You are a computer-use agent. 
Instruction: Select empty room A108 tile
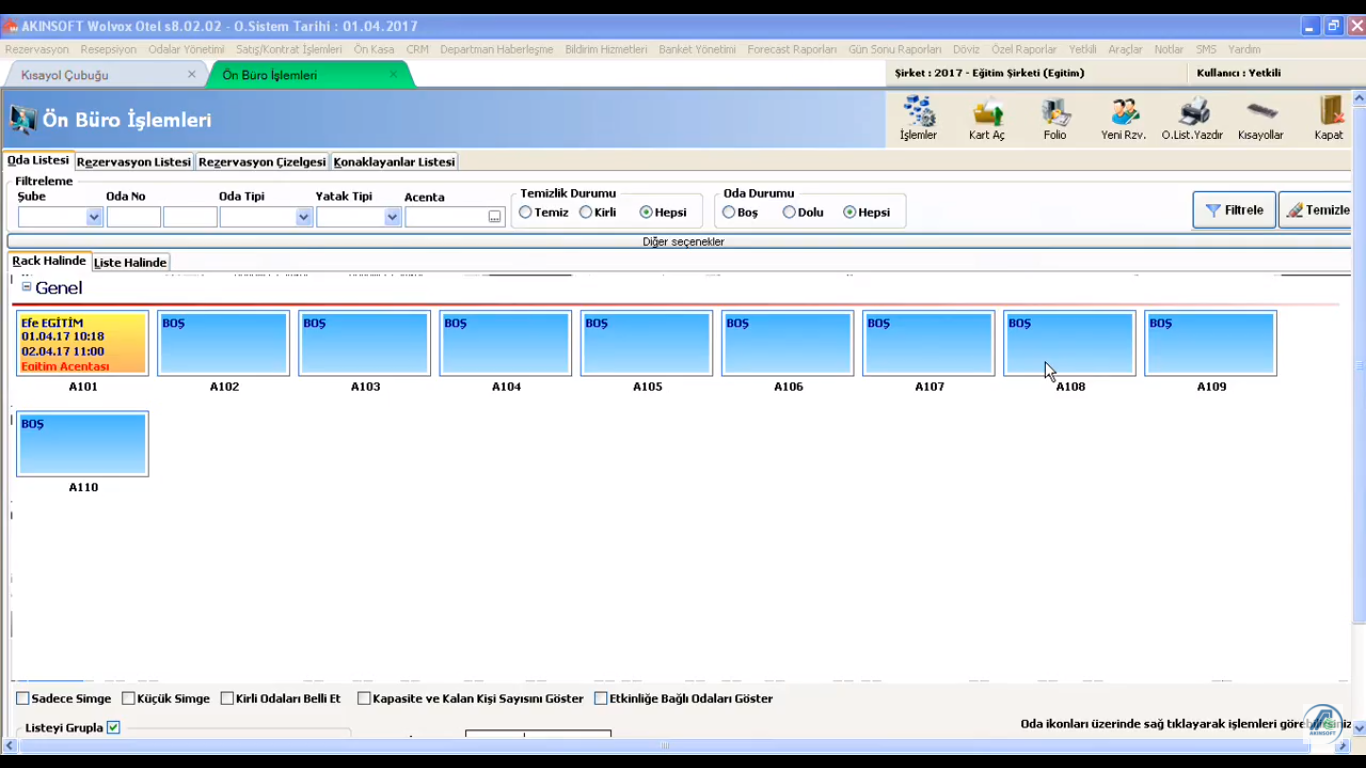tap(1070, 343)
